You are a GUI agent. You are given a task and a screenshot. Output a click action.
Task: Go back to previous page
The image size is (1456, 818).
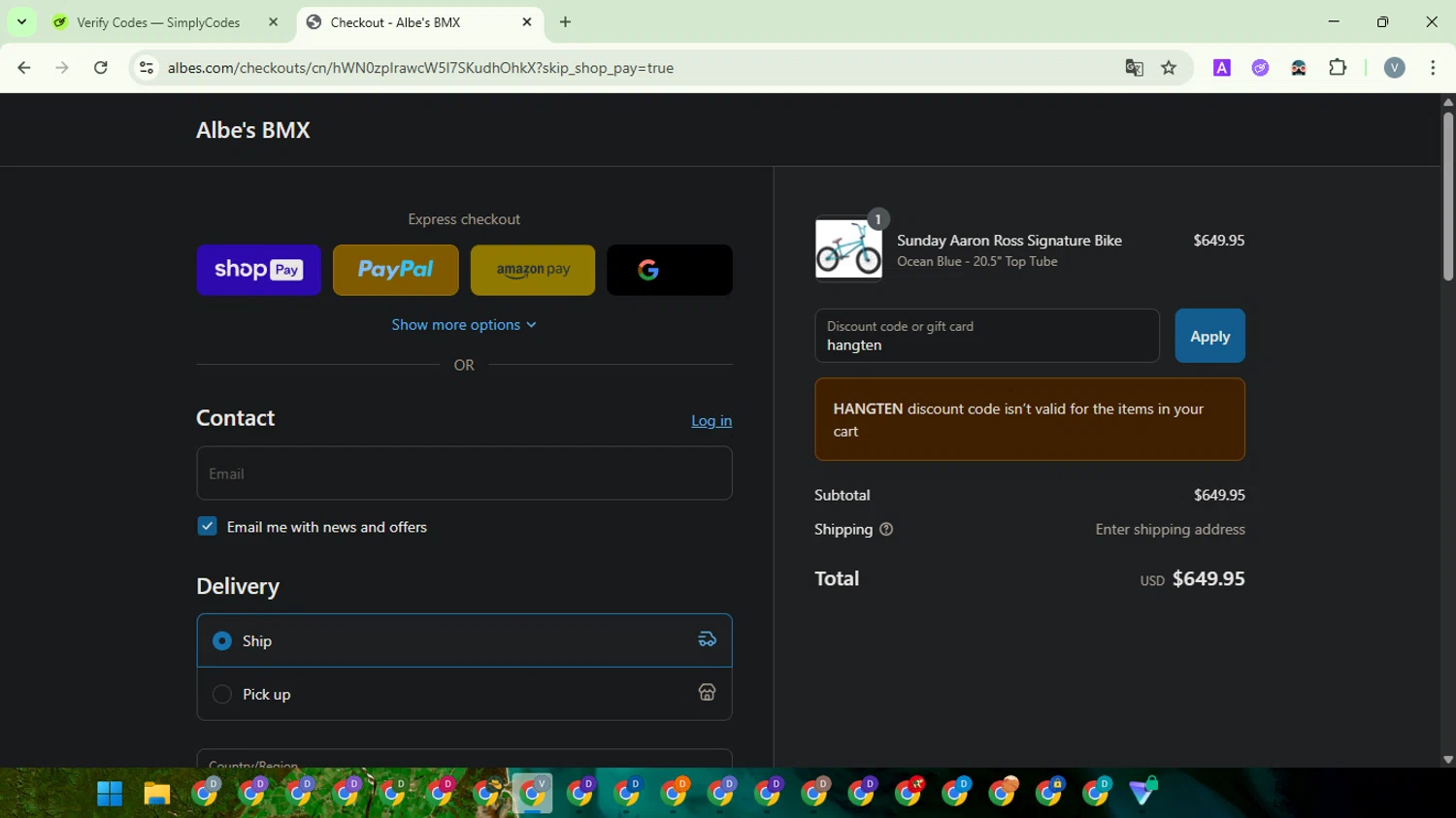pos(24,68)
